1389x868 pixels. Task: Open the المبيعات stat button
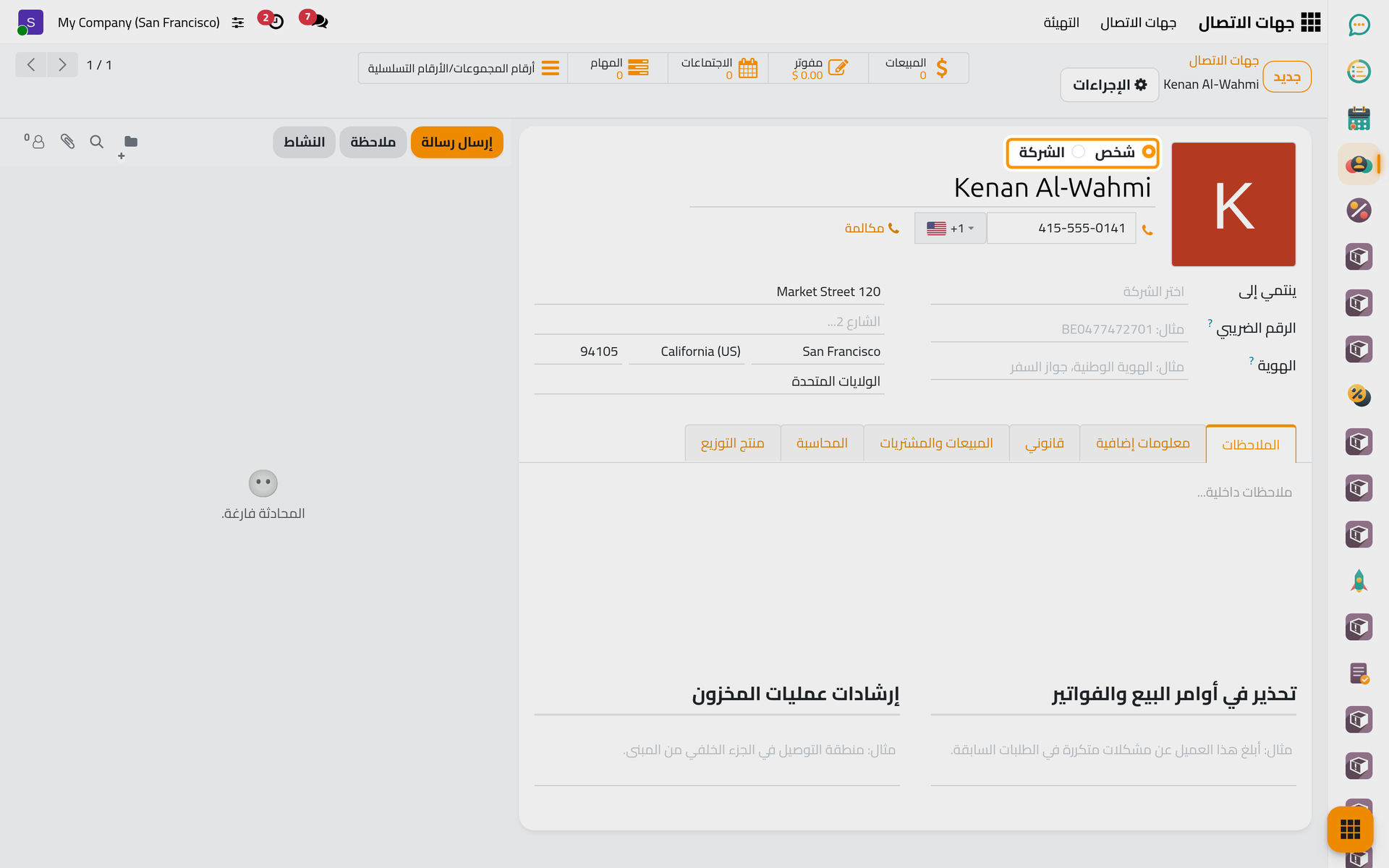pos(918,68)
